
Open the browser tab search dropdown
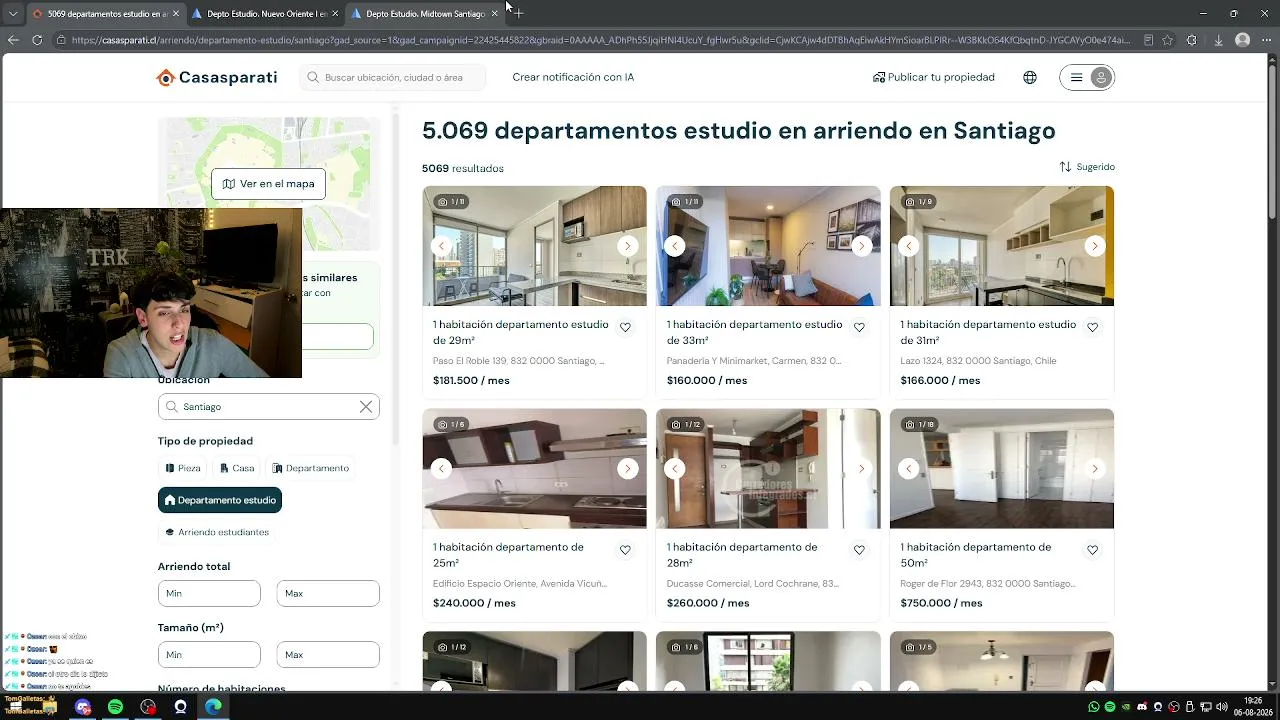click(12, 14)
